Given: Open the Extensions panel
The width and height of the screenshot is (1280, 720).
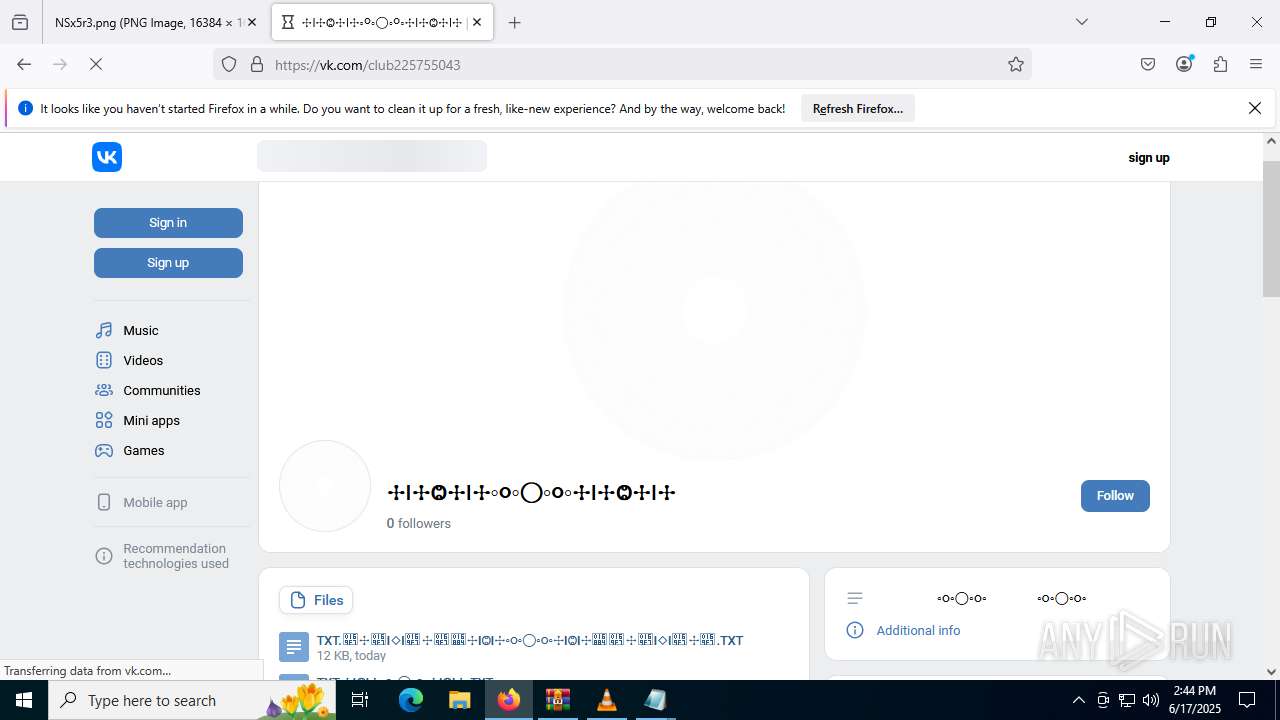Looking at the screenshot, I should pyautogui.click(x=1220, y=64).
